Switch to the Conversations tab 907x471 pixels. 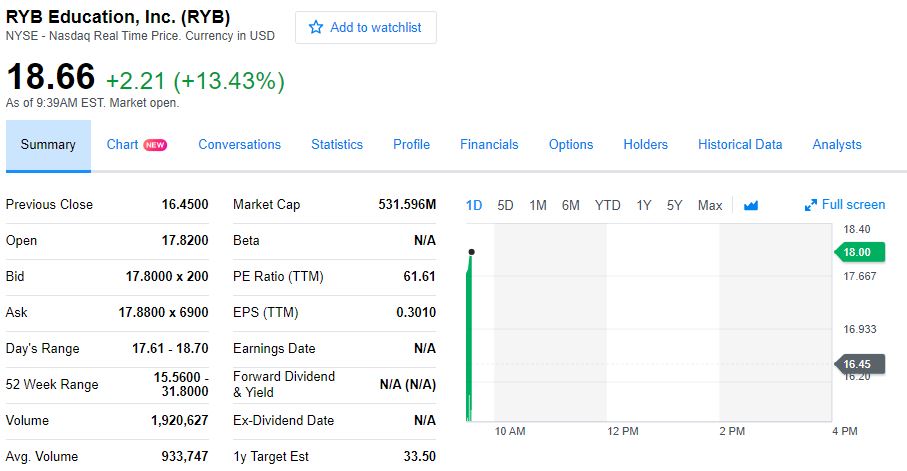tap(239, 145)
